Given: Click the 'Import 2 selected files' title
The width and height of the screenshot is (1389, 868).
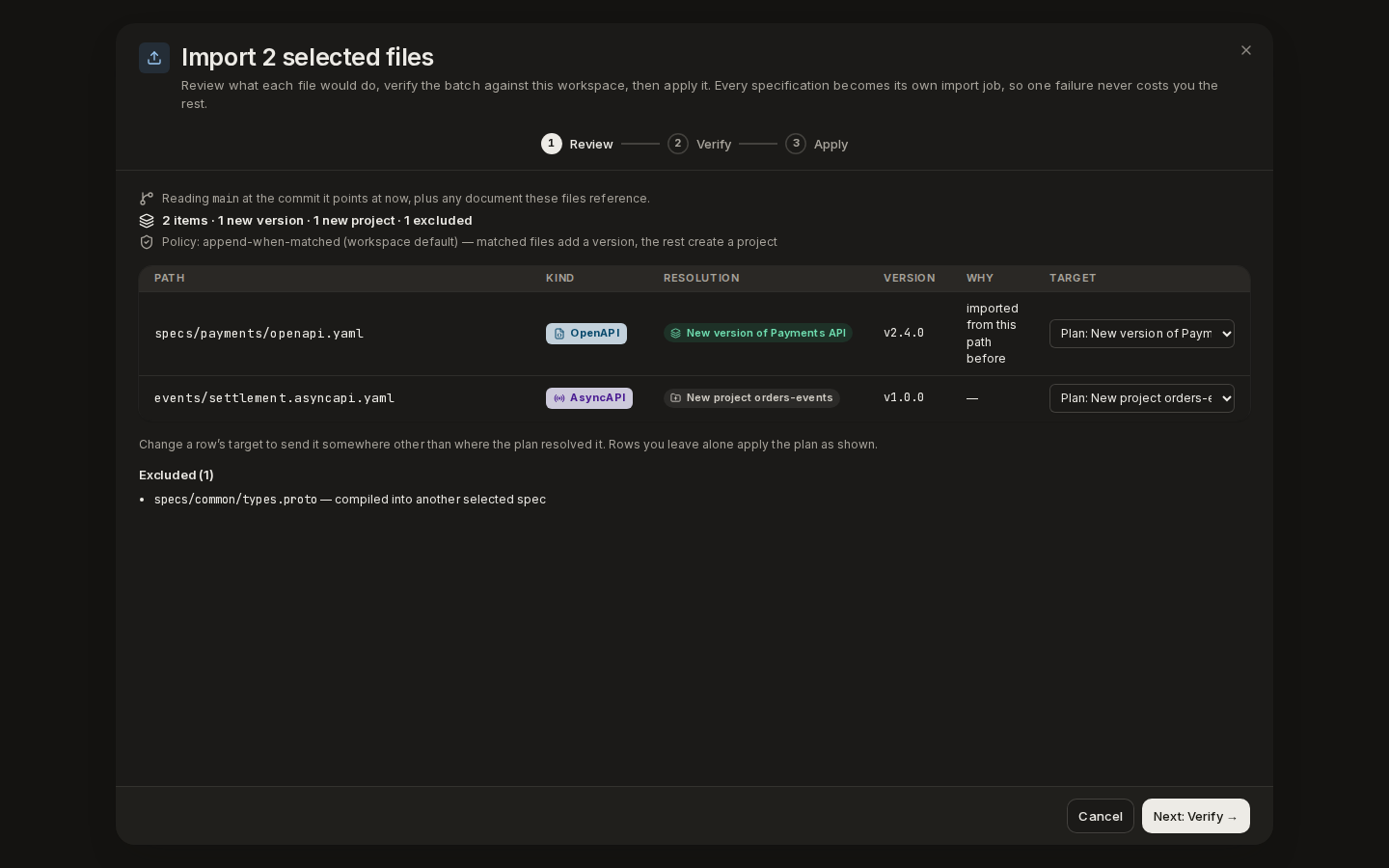Looking at the screenshot, I should [308, 57].
